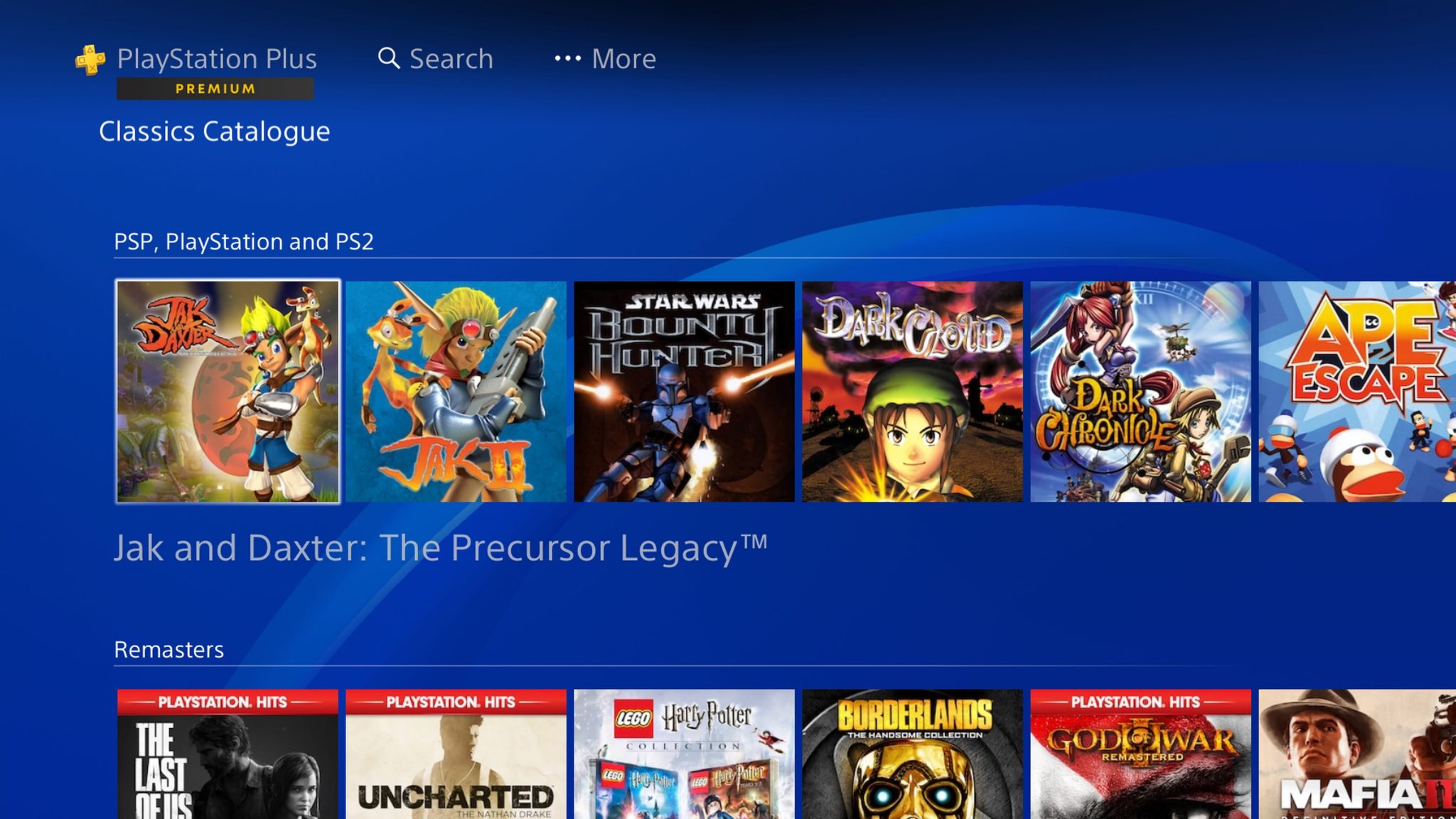Click the Remasters section heading
The width and height of the screenshot is (1456, 819).
168,650
